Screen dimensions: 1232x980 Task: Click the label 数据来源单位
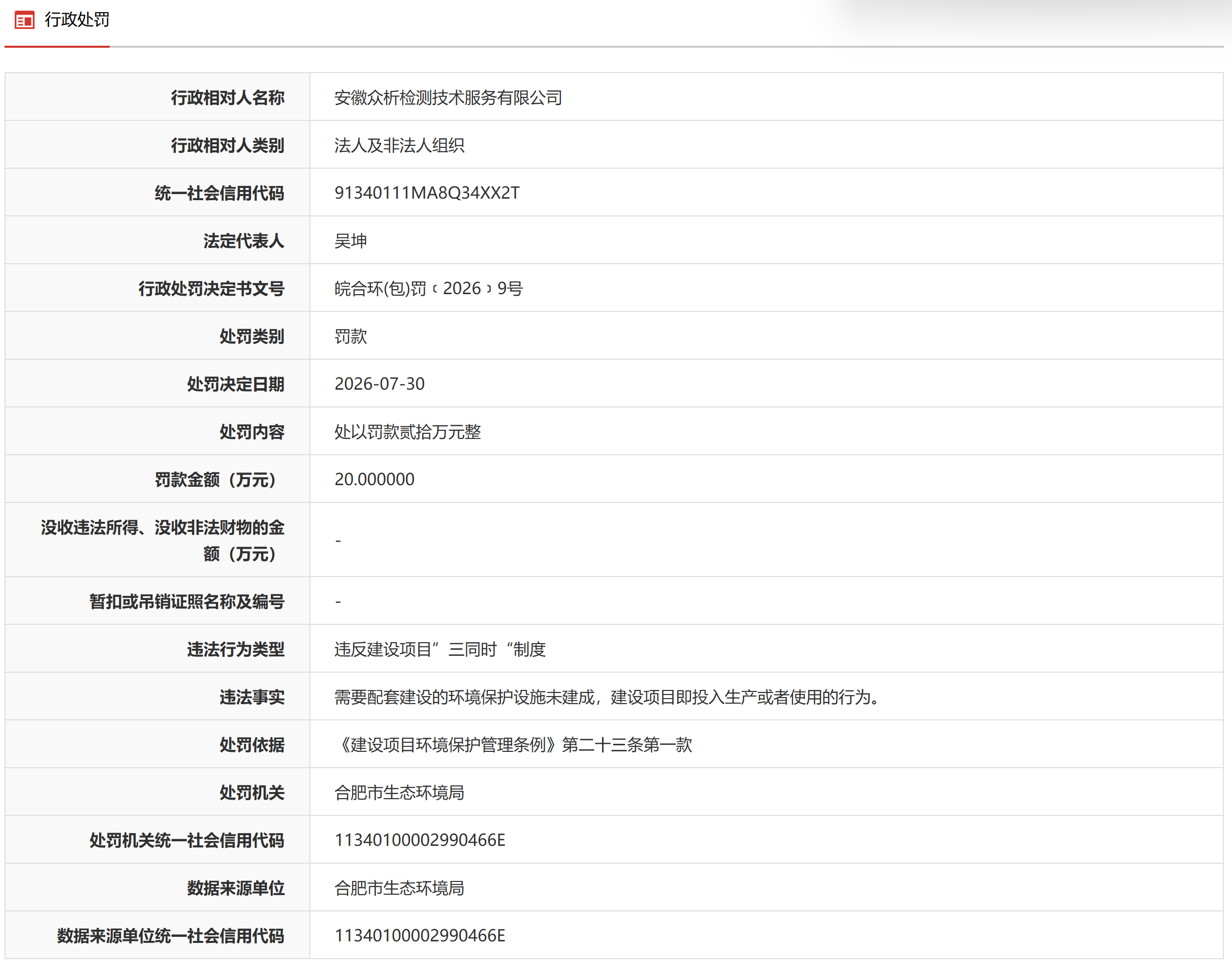click(235, 888)
